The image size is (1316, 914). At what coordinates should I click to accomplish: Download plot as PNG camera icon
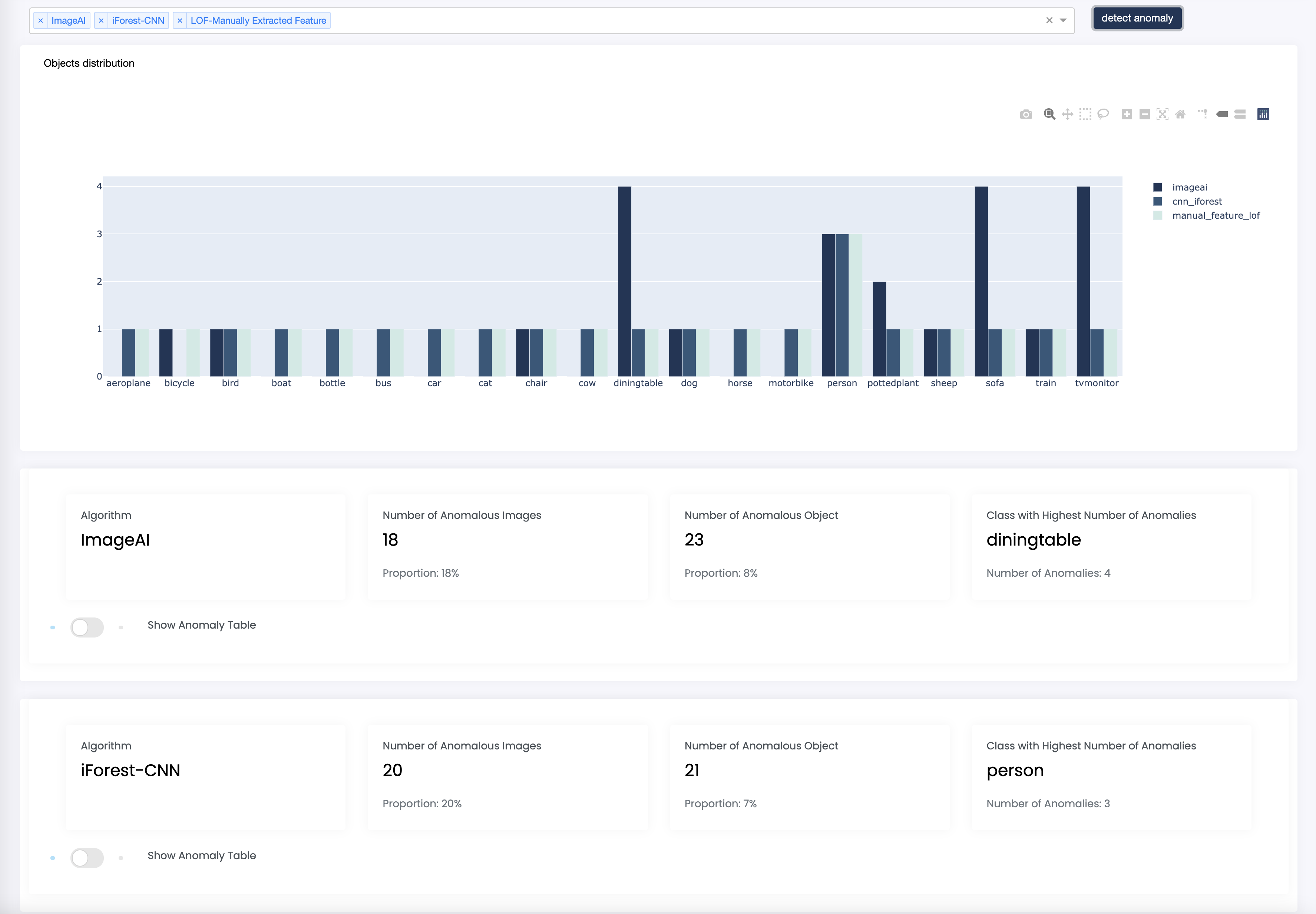(1026, 115)
